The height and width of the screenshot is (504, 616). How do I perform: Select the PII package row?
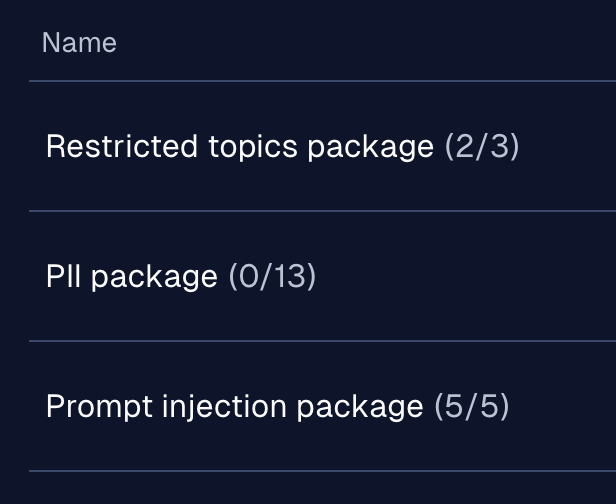[322, 276]
